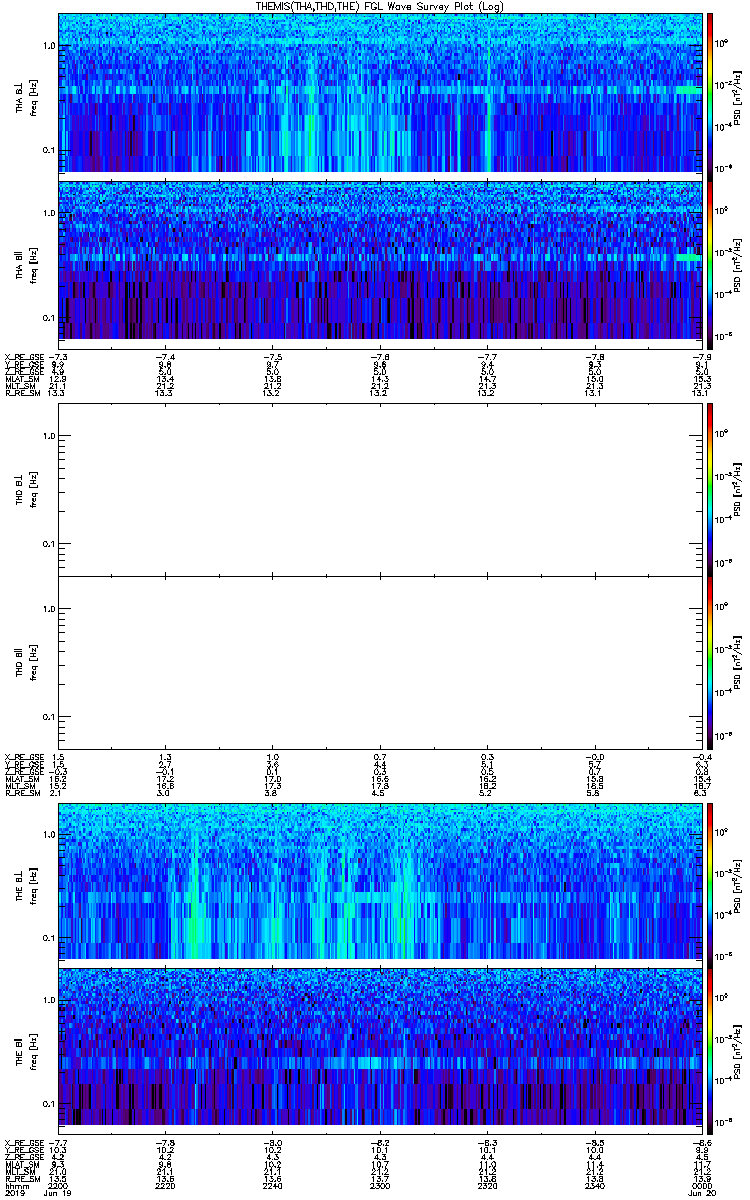Click the color bar beside the THD B-parallel panel
The height and width of the screenshot is (1200, 750).
click(710, 662)
